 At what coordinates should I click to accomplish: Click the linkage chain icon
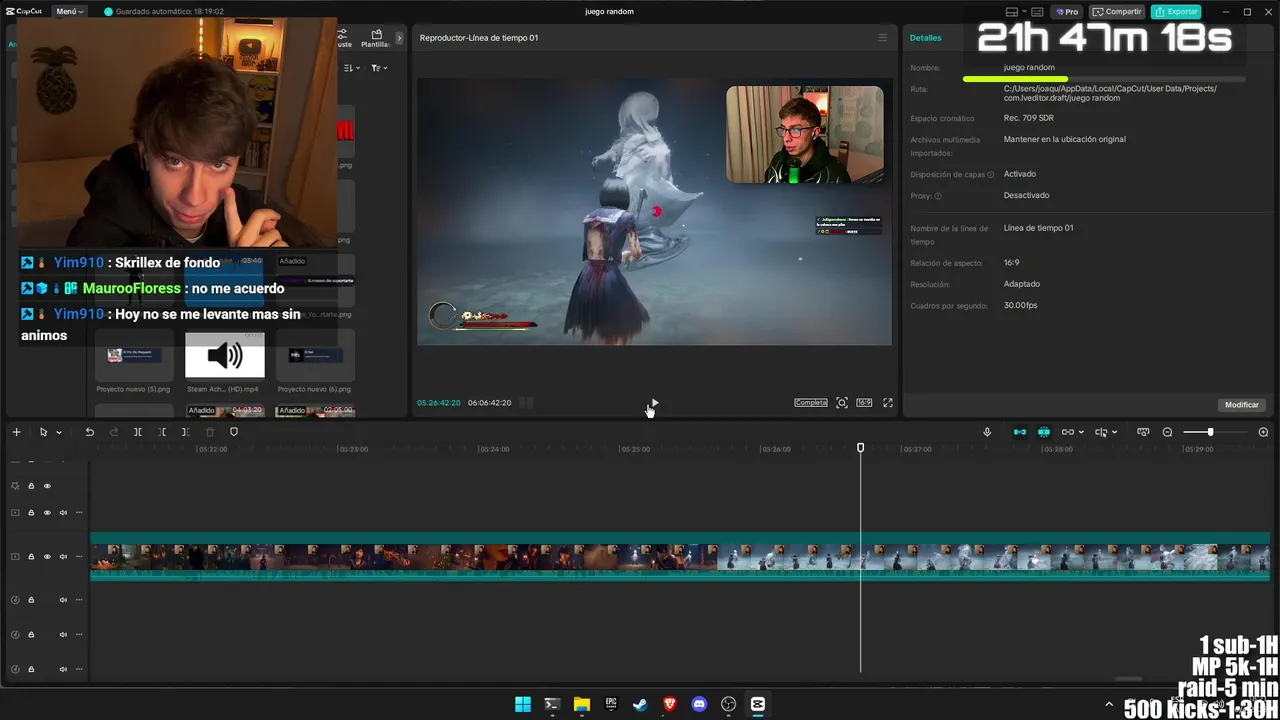[x=1068, y=432]
